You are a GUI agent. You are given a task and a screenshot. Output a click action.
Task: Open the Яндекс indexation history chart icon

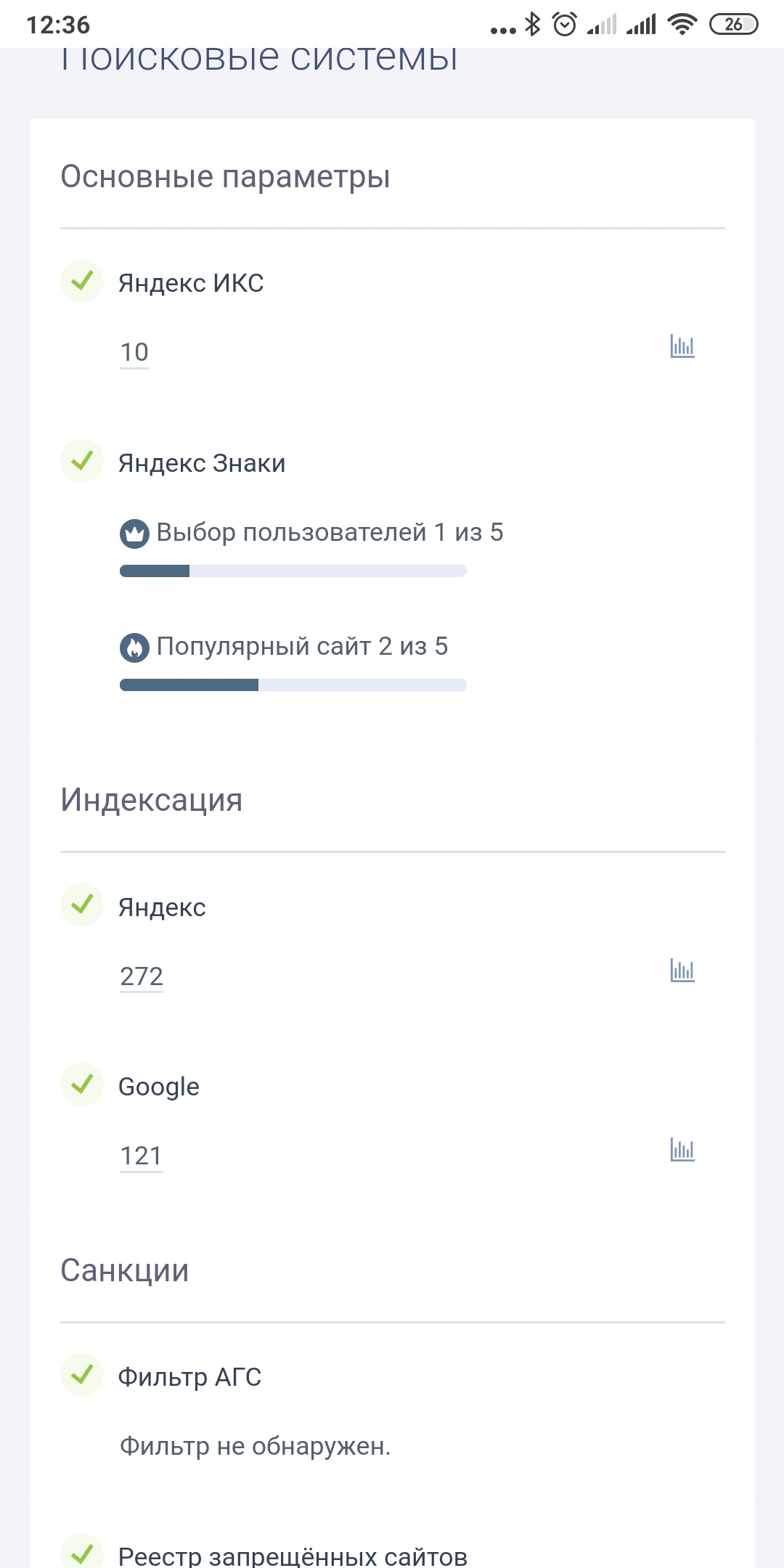pos(682,971)
